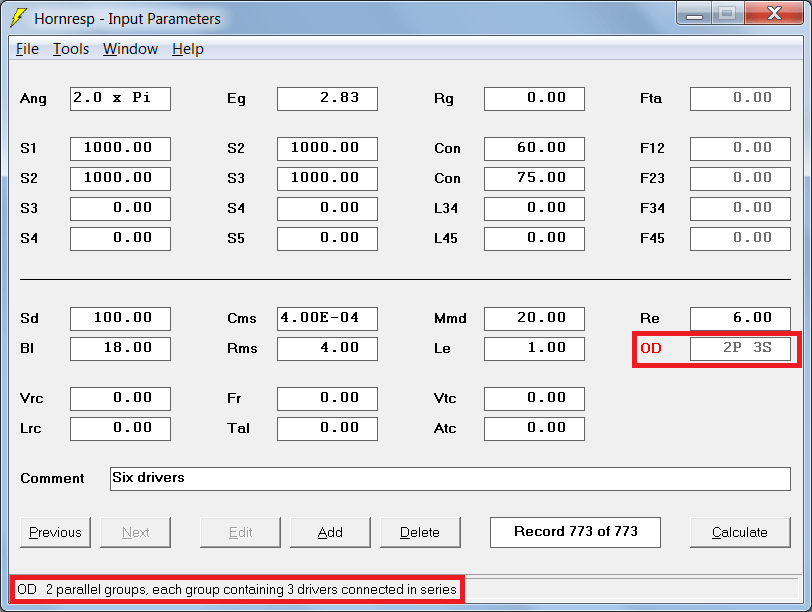Click the S4 field in the L34 row

pyautogui.click(x=327, y=209)
